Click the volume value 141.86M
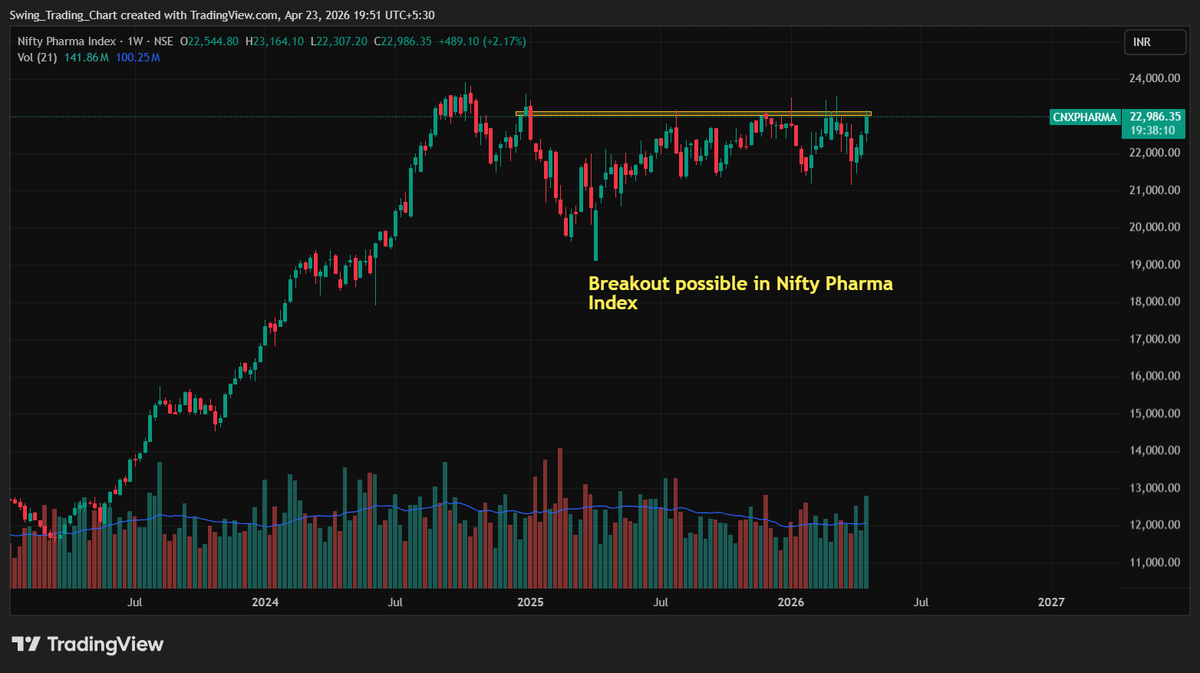Screen dimensions: 1200x673 coord(88,58)
